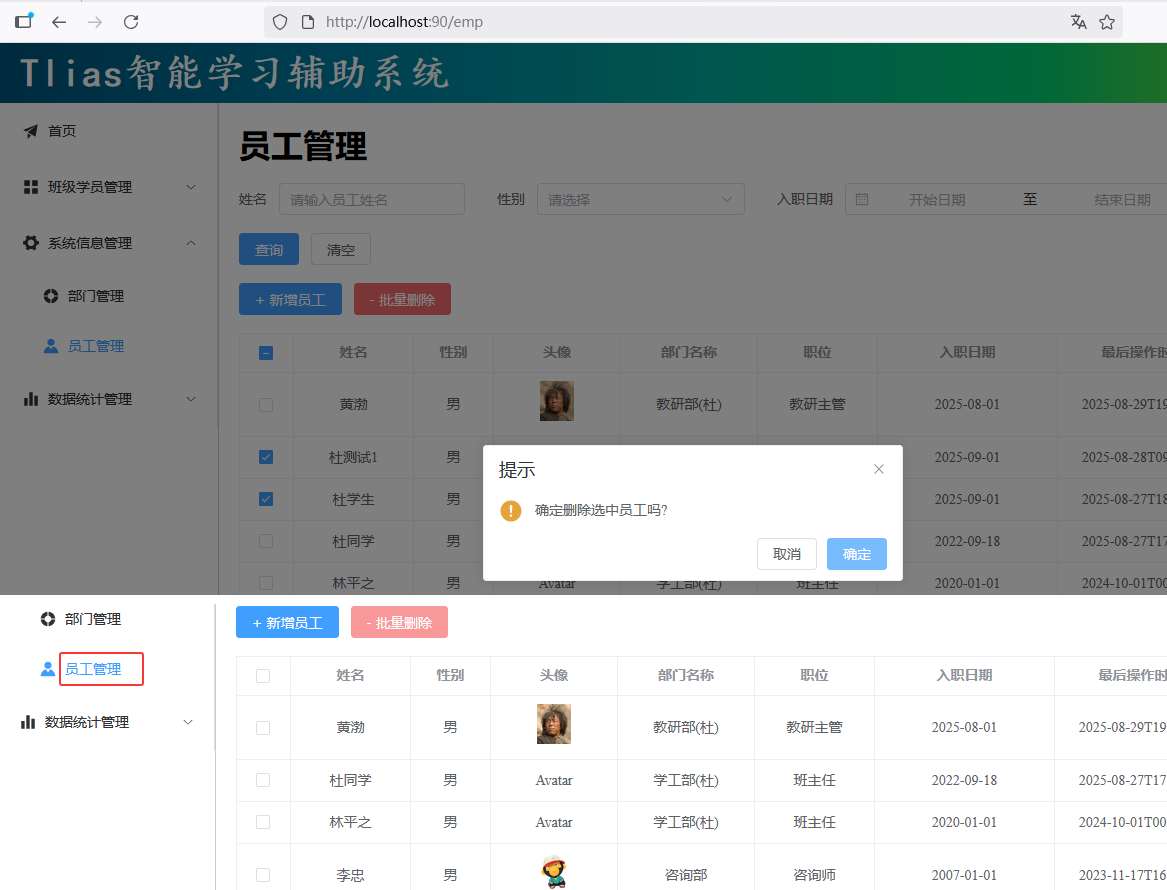The width and height of the screenshot is (1167, 890).
Task: Click the 姓名 search input field
Action: 371,200
